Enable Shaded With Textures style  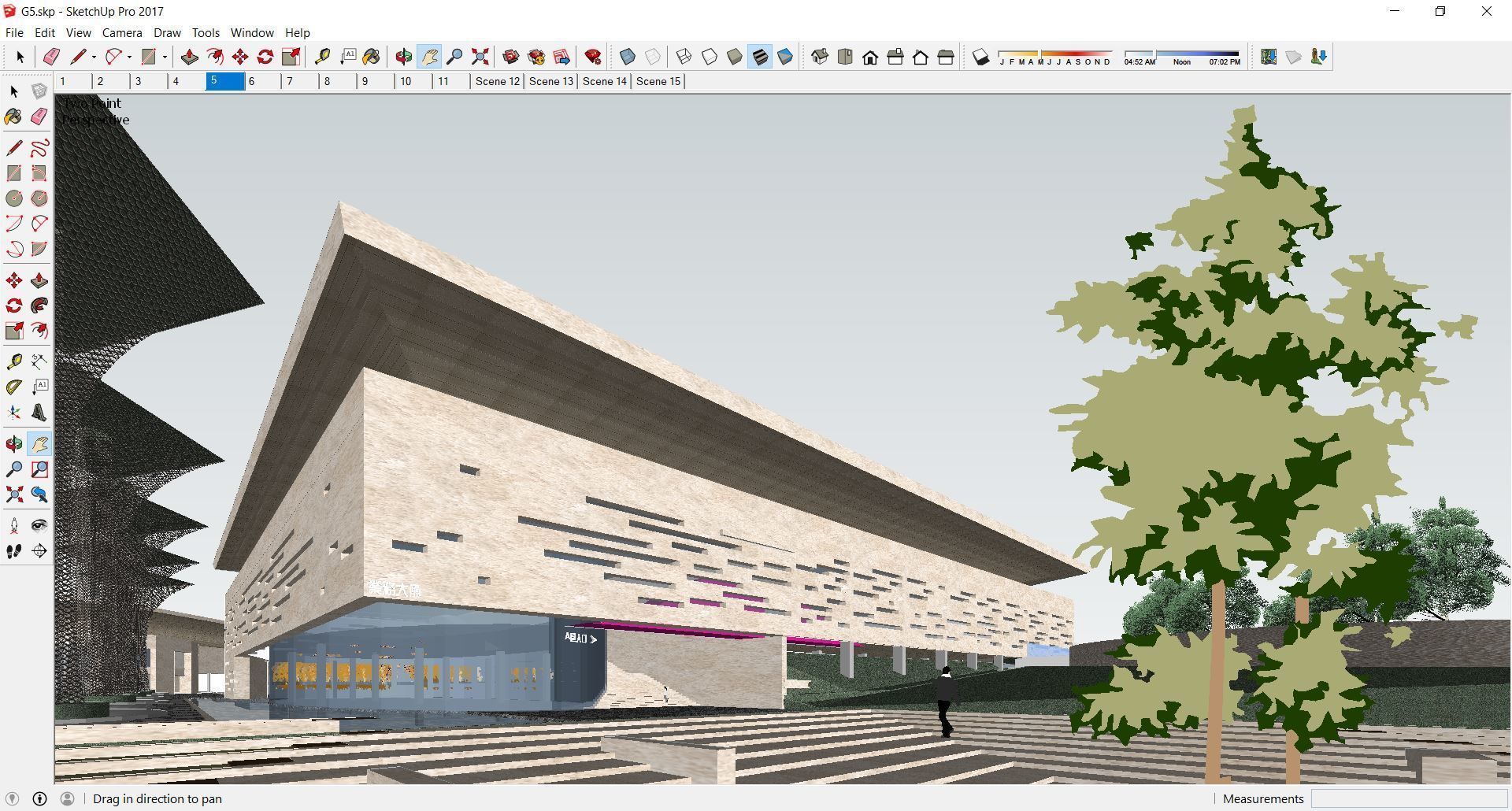point(760,57)
